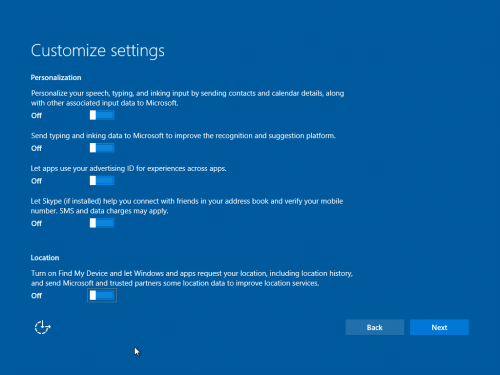Image resolution: width=500 pixels, height=375 pixels.
Task: Click the speech, typing personalization description
Action: (187, 98)
